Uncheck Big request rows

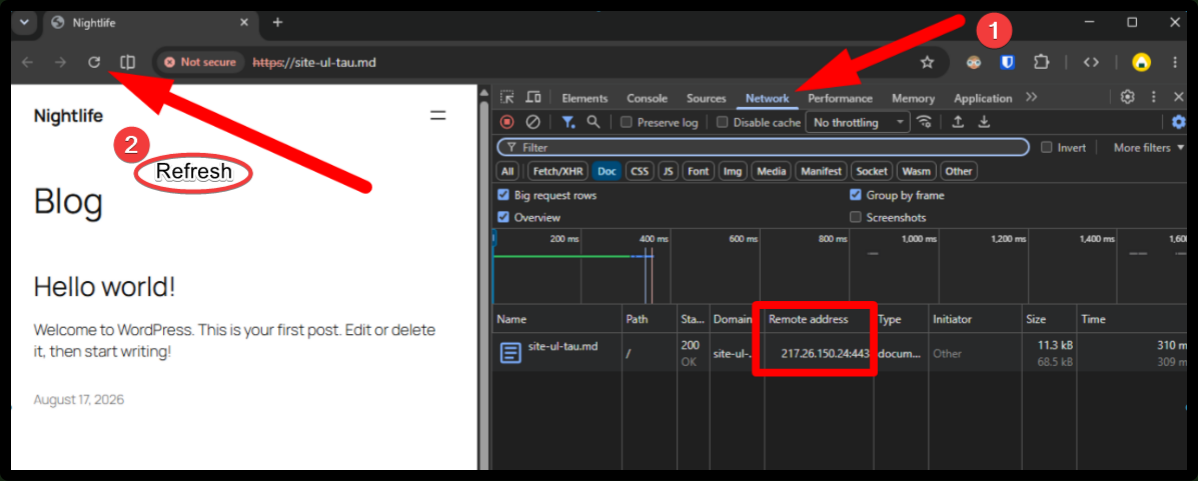click(503, 195)
